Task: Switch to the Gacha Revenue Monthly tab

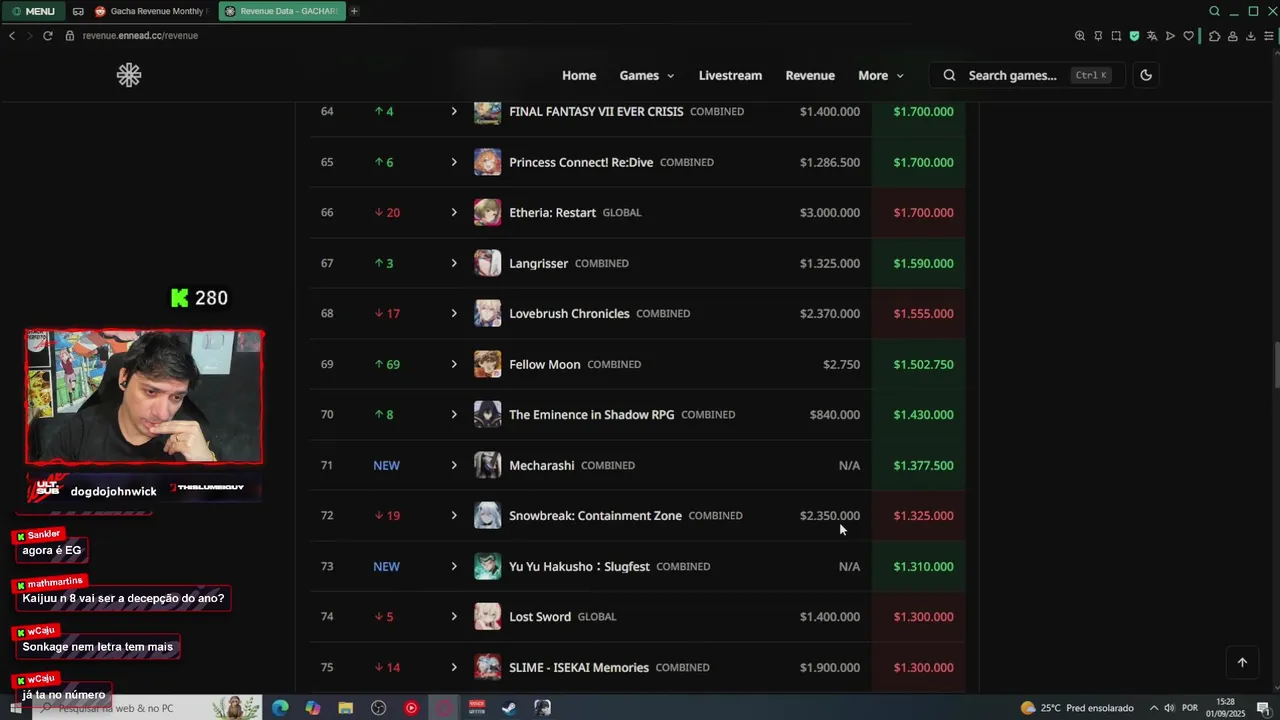Action: 150,11
